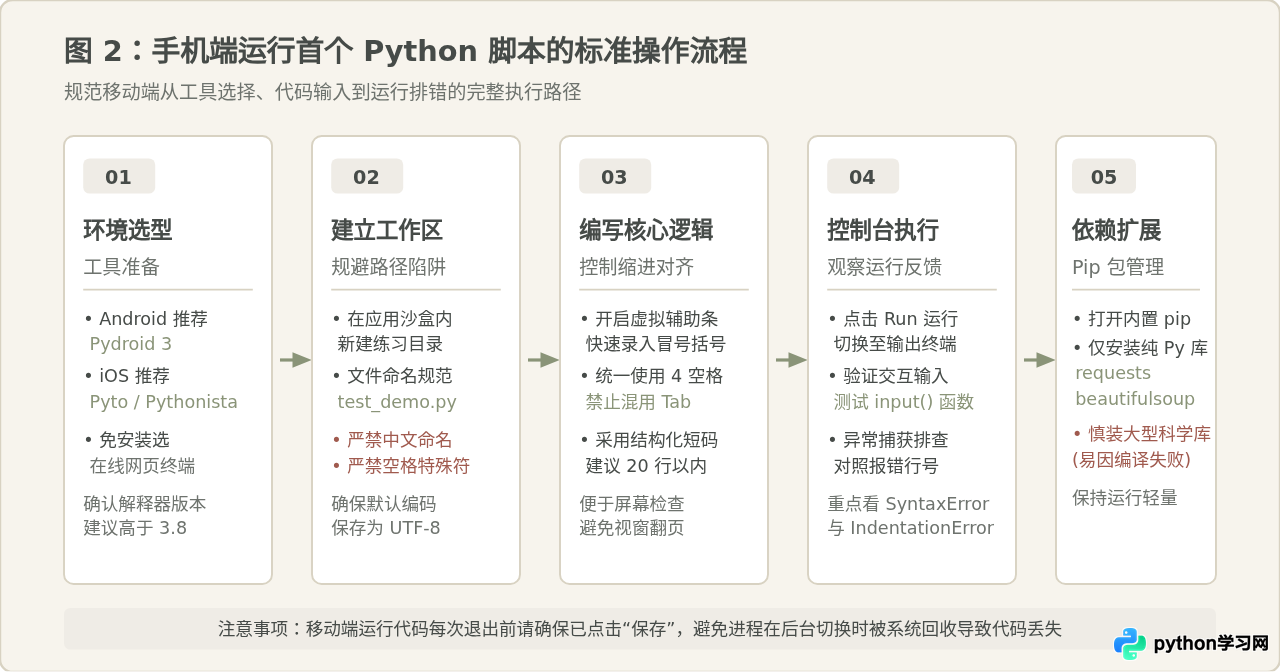Image resolution: width=1280 pixels, height=672 pixels.
Task: Select the 03 step badge
Action: tap(615, 177)
